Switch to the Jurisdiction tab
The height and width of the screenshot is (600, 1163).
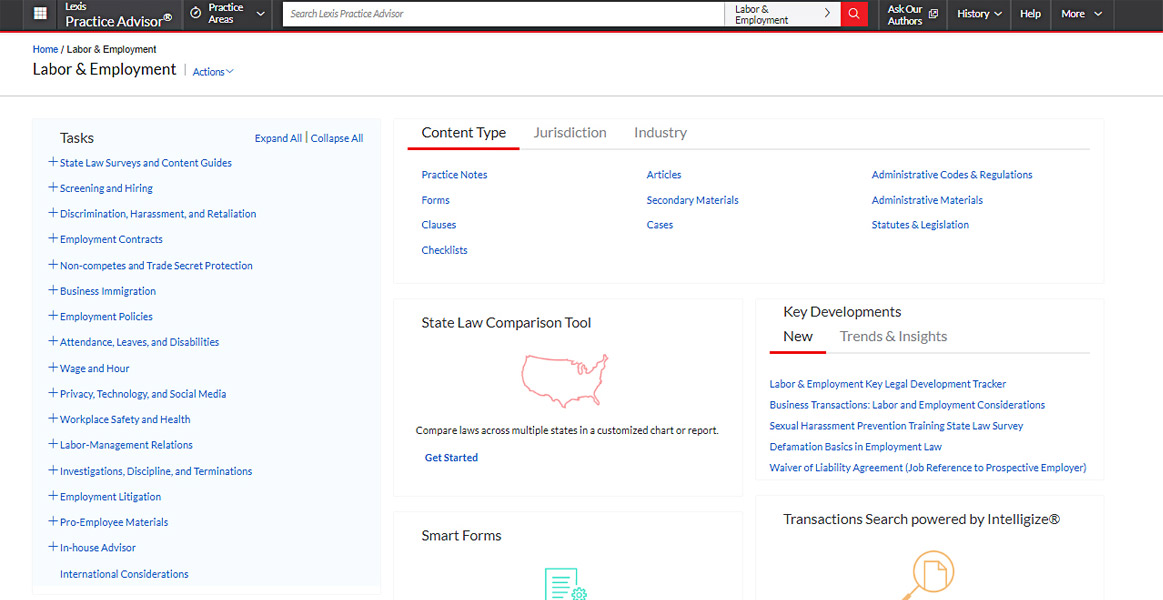(570, 133)
